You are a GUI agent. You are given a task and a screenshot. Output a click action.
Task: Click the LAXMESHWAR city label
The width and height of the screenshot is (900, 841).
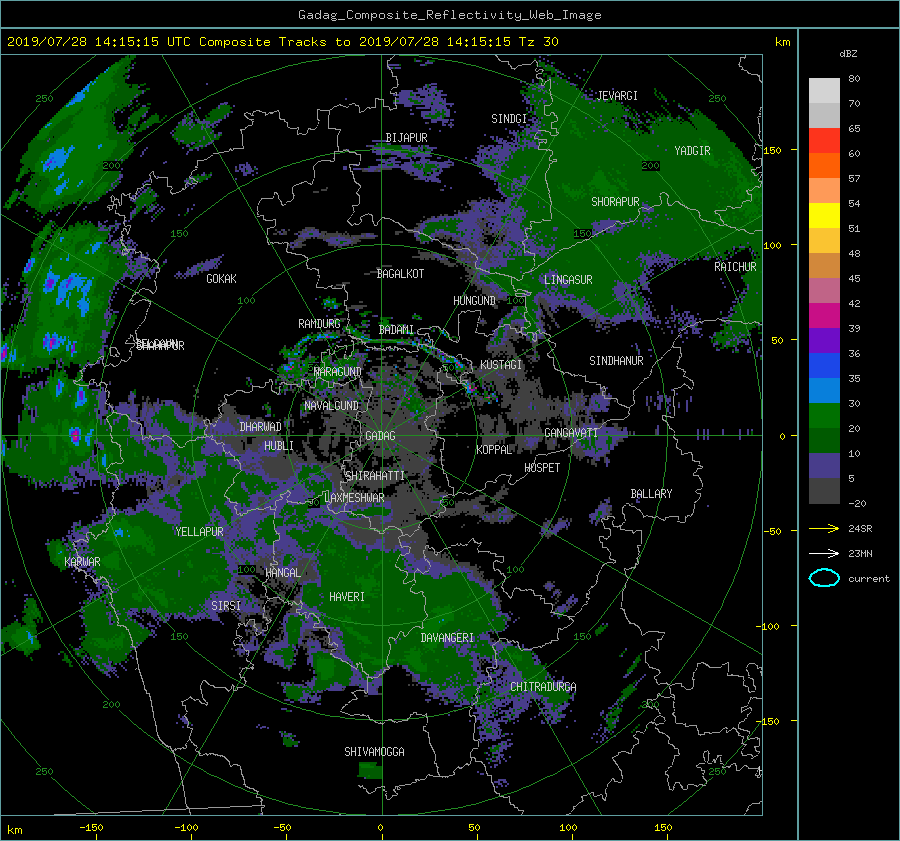pyautogui.click(x=354, y=498)
